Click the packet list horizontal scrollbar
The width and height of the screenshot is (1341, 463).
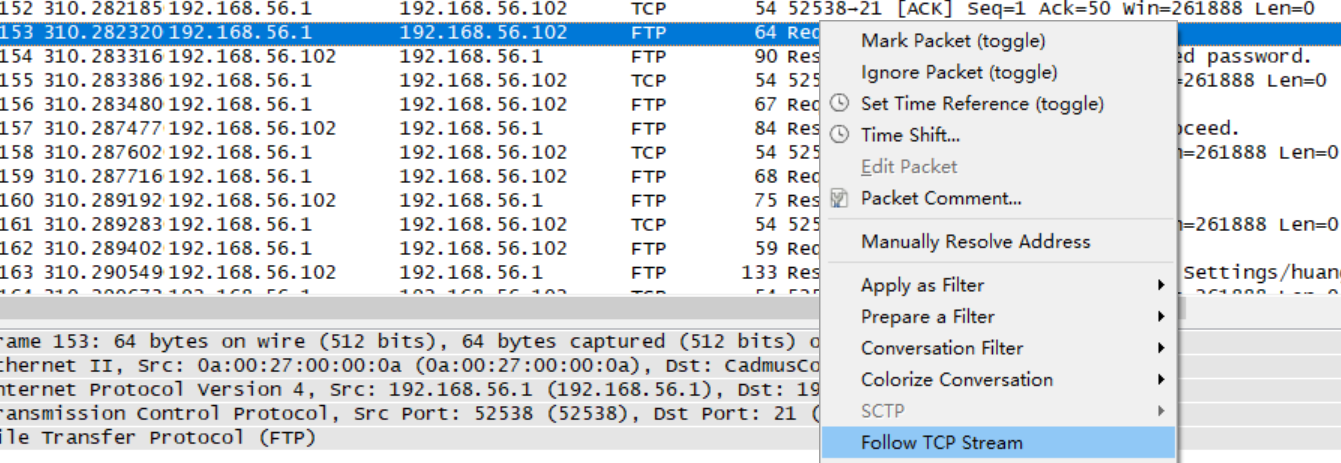pos(410,308)
